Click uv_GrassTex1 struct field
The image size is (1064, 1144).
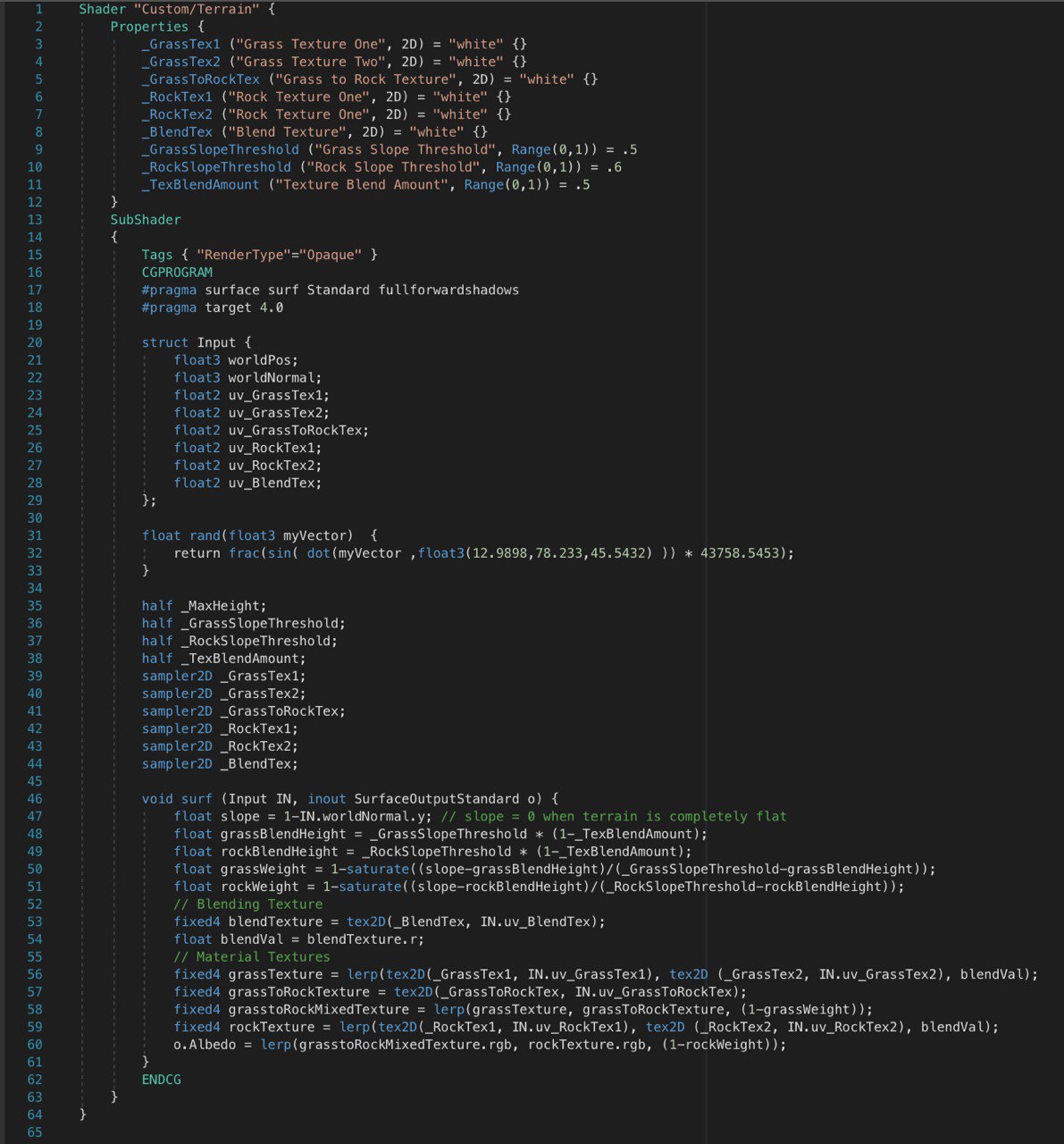(x=251, y=395)
